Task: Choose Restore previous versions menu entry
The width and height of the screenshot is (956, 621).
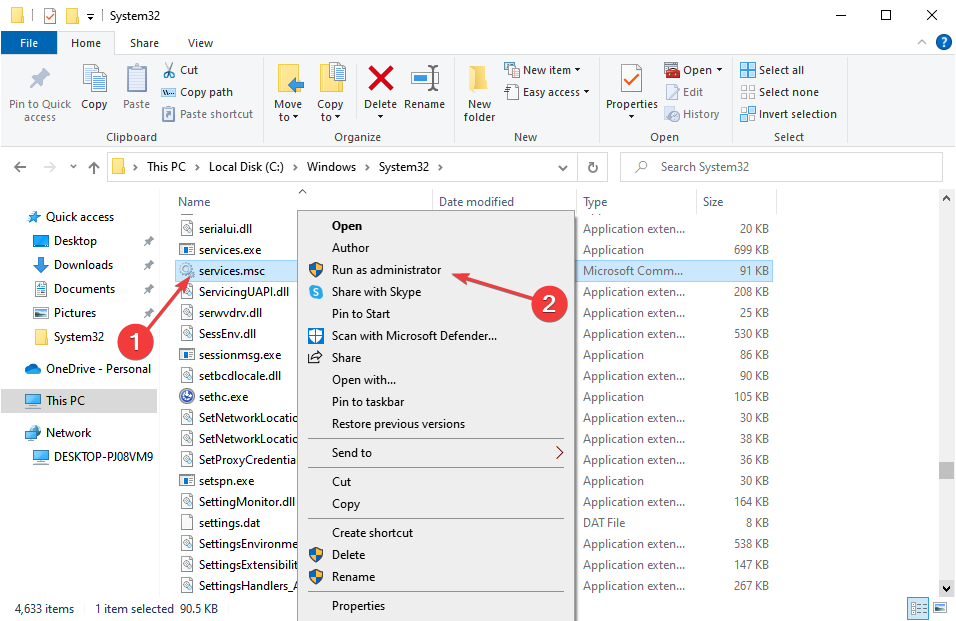Action: tap(398, 424)
